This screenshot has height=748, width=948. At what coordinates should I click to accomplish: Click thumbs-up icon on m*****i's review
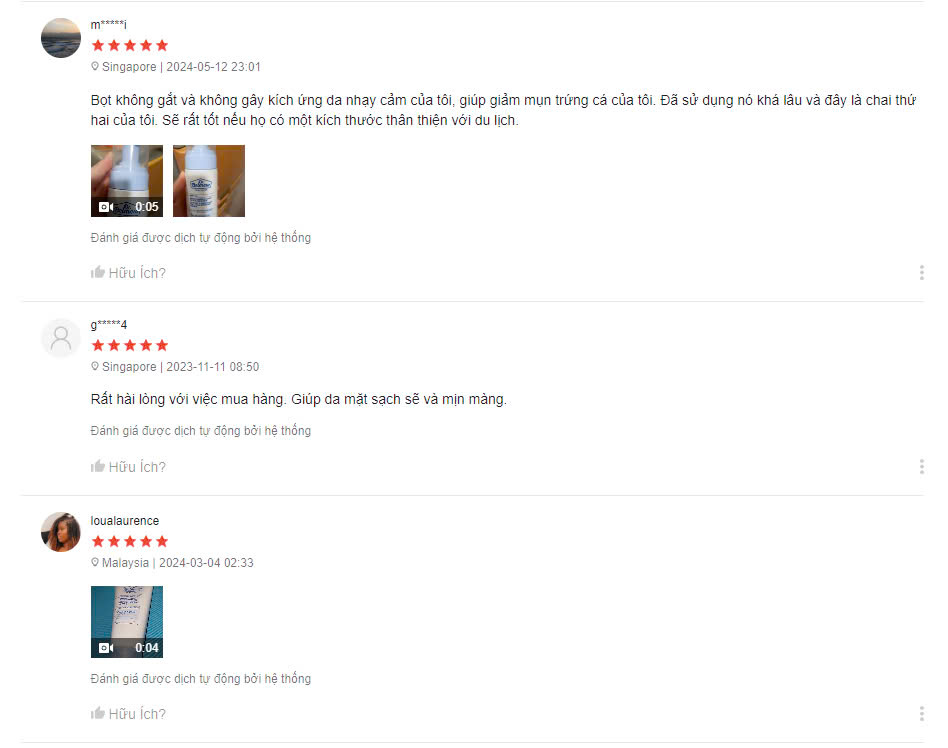(97, 272)
